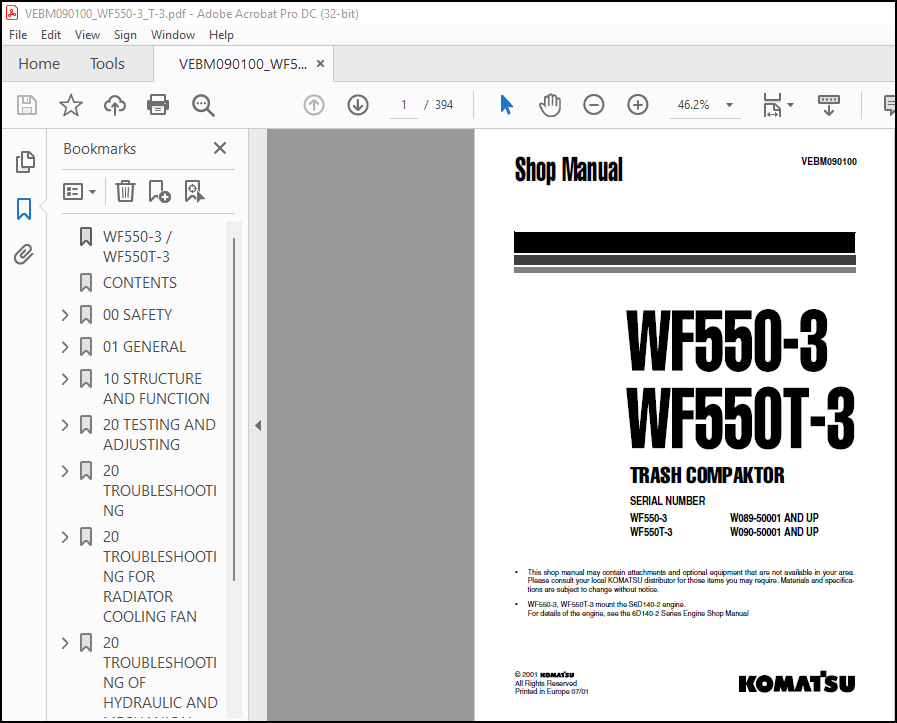Open the Sign menu
The height and width of the screenshot is (723, 897).
125,35
